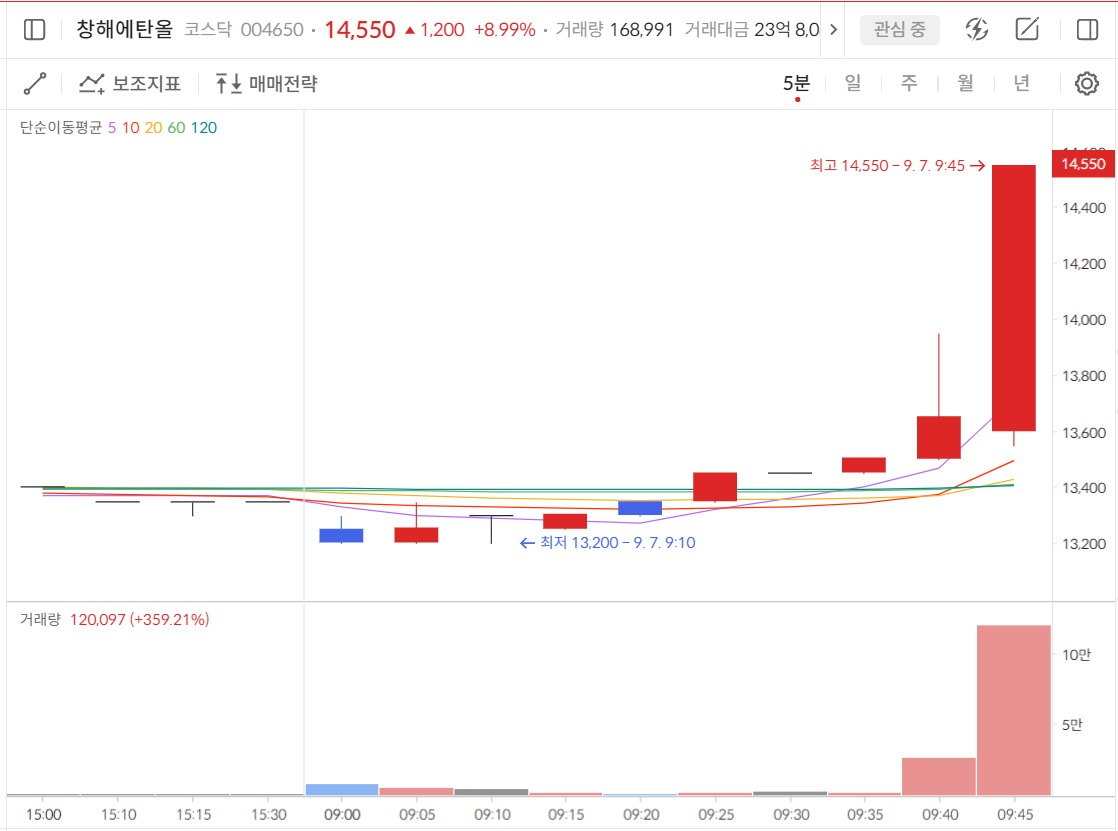This screenshot has height=831, width=1118.
Task: Expand stock info with the chevron arrow
Action: click(833, 29)
